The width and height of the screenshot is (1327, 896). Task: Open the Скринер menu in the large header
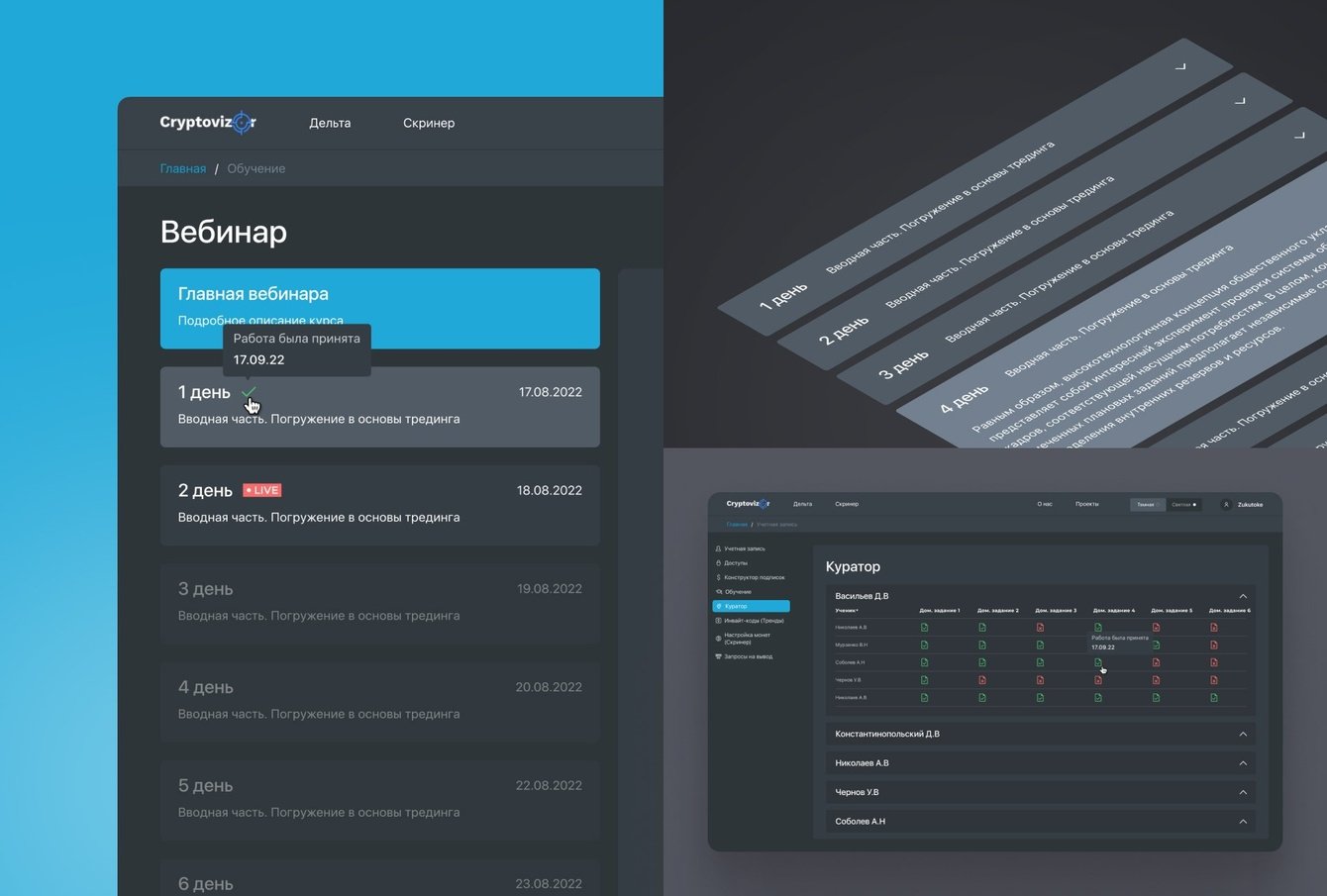(x=429, y=123)
